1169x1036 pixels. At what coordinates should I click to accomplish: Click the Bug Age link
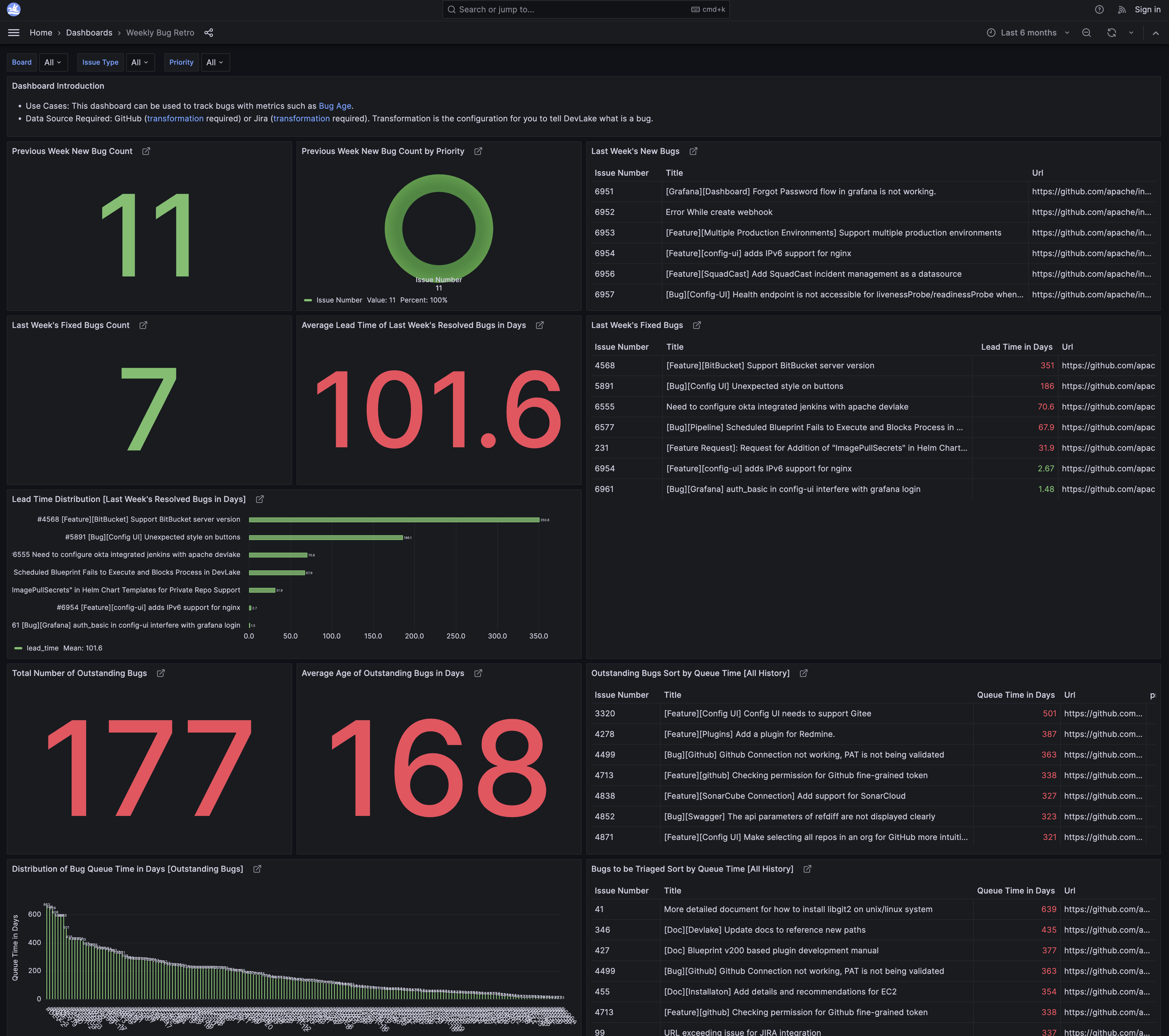(335, 106)
